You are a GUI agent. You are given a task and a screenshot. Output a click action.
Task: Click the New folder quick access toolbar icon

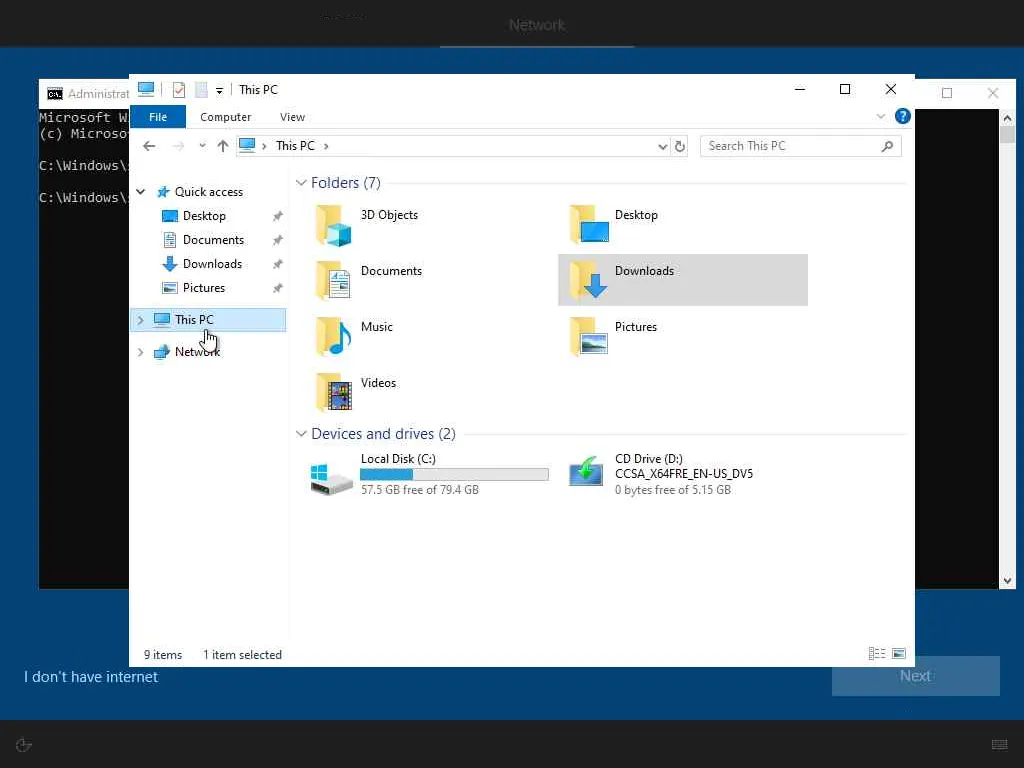point(201,90)
